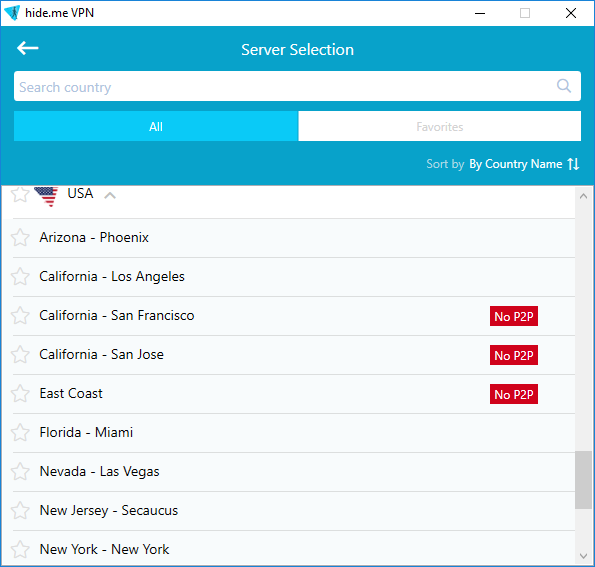Select the All tab

(x=156, y=126)
